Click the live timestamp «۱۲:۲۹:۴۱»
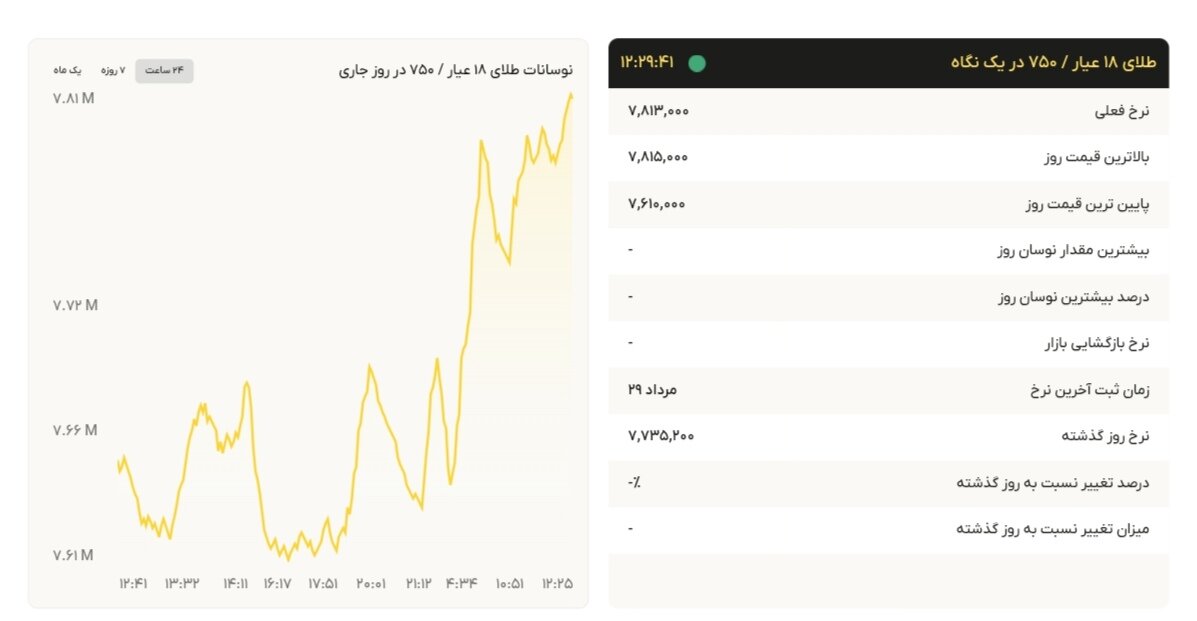Viewport: 1197px width, 621px height. pos(644,61)
